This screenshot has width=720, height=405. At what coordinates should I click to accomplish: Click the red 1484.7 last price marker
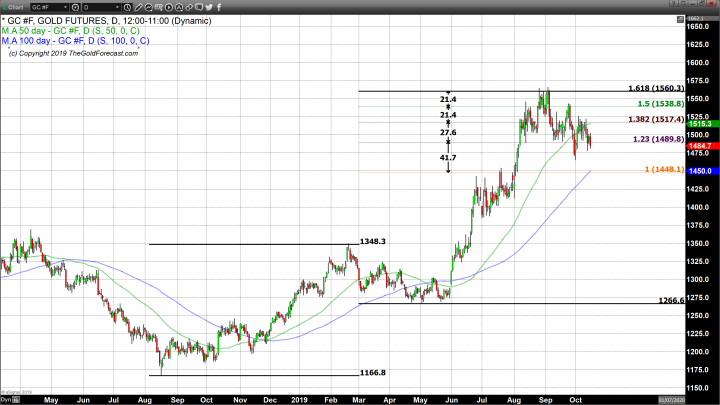tap(703, 146)
